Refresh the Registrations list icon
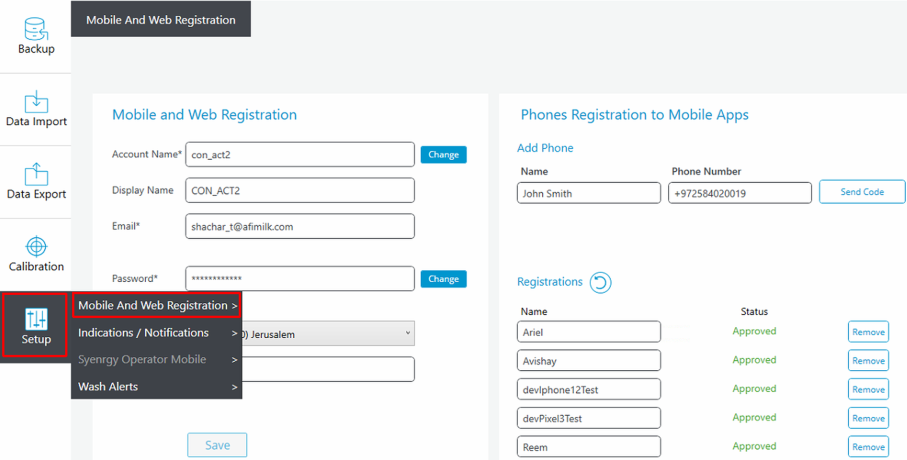The height and width of the screenshot is (460, 907). [x=600, y=282]
